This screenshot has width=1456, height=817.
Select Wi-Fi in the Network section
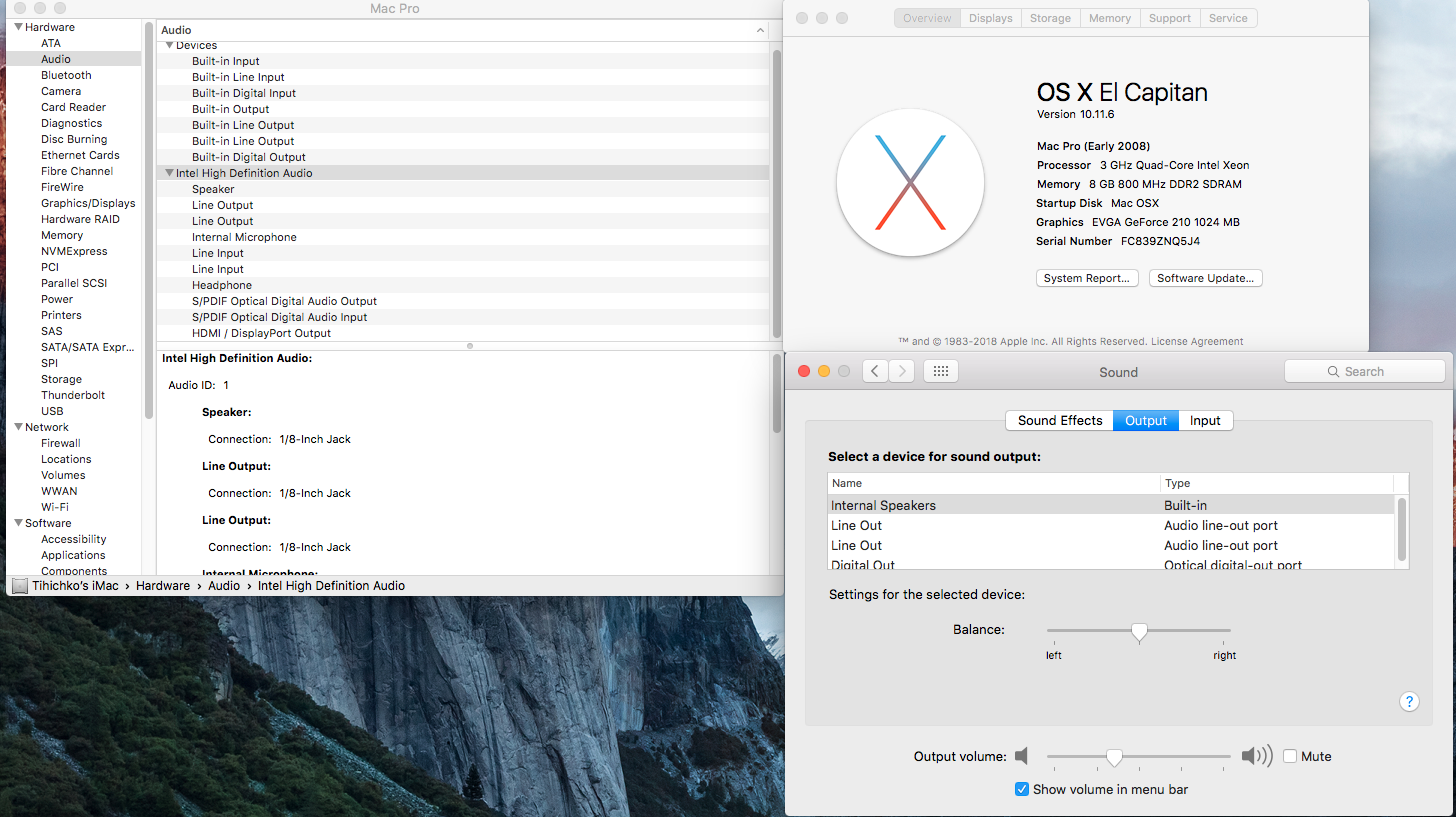(x=55, y=507)
